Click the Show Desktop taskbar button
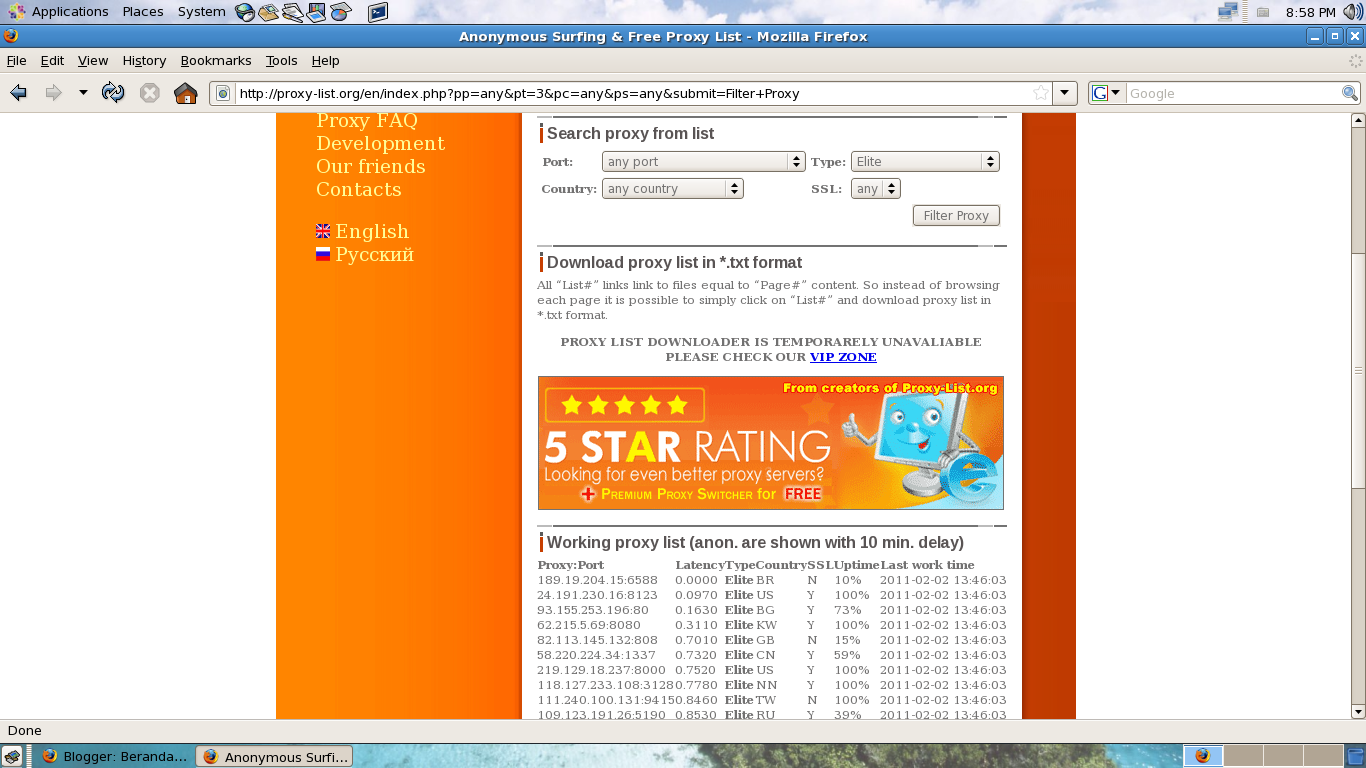This screenshot has height=768, width=1366. click(x=12, y=756)
